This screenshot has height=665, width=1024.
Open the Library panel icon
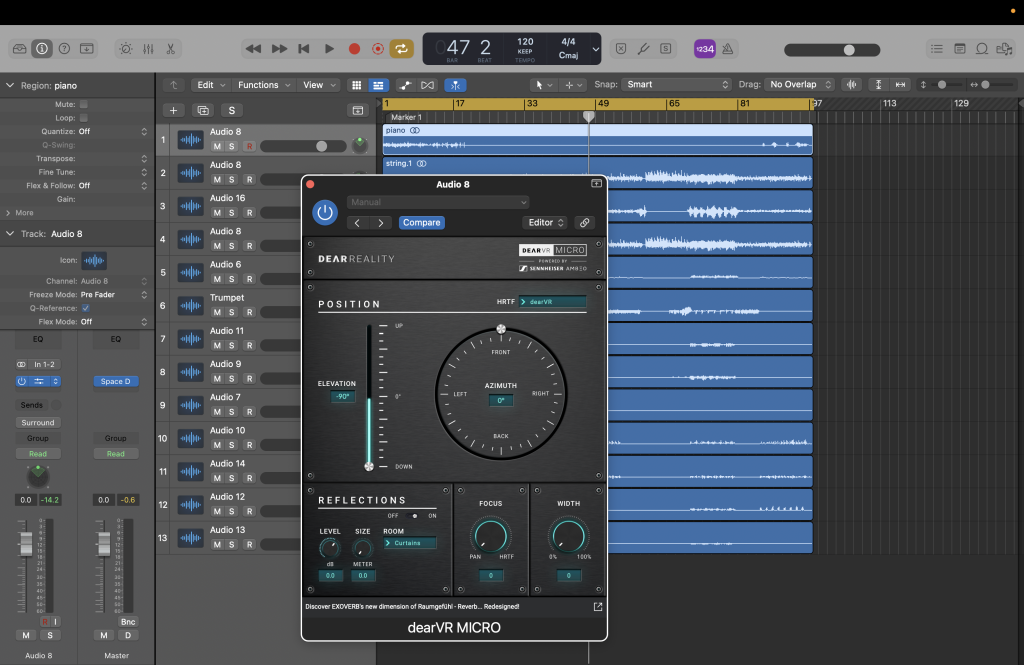coord(20,49)
